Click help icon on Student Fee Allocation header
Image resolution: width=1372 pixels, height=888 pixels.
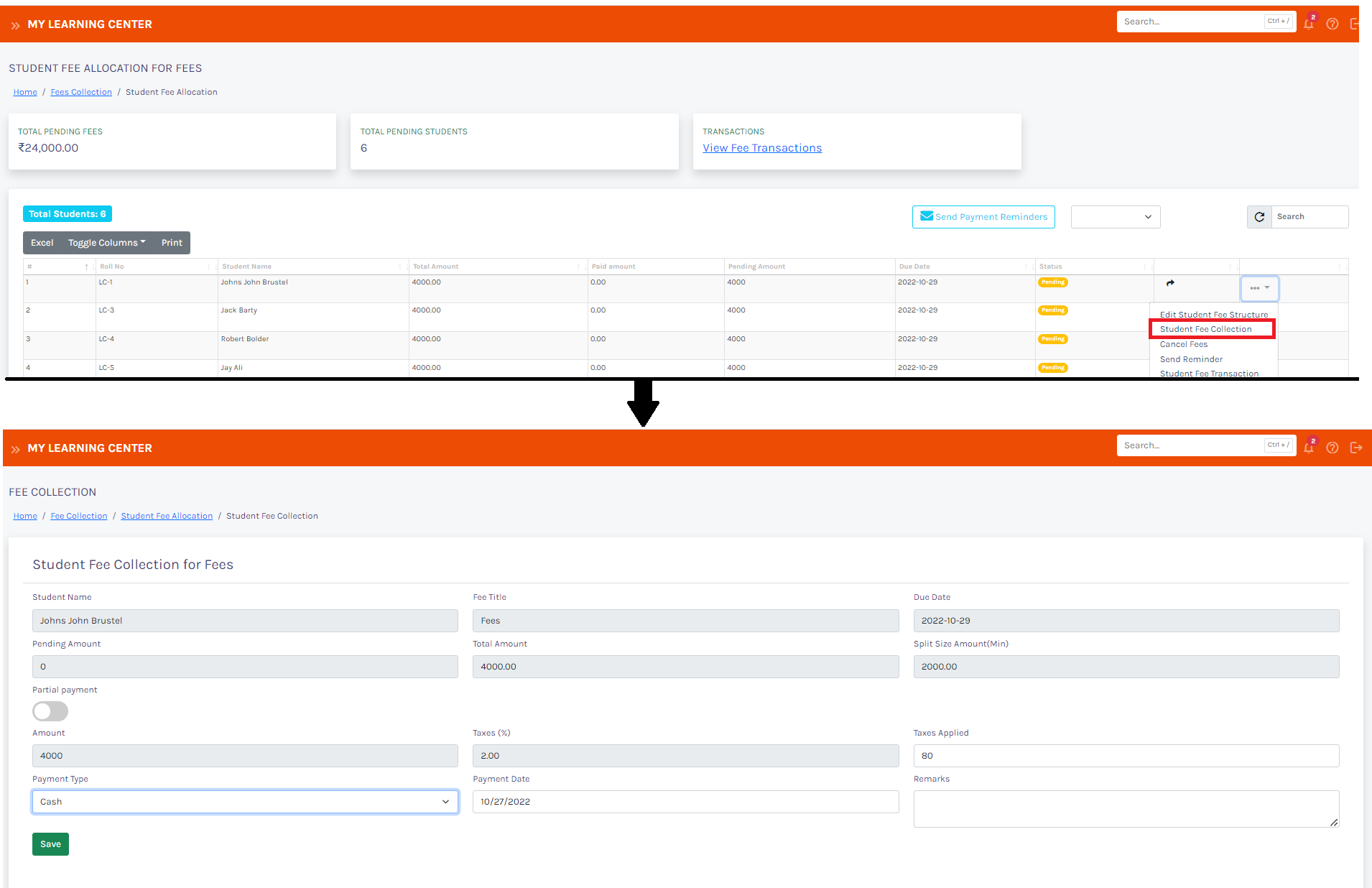[1332, 24]
